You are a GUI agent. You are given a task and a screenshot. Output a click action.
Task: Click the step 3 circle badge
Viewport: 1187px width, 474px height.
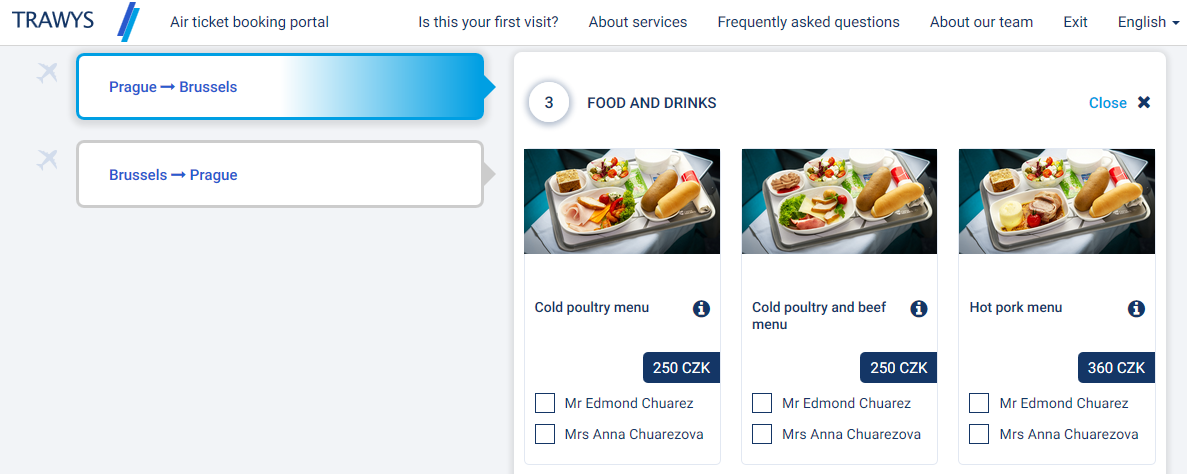[549, 103]
